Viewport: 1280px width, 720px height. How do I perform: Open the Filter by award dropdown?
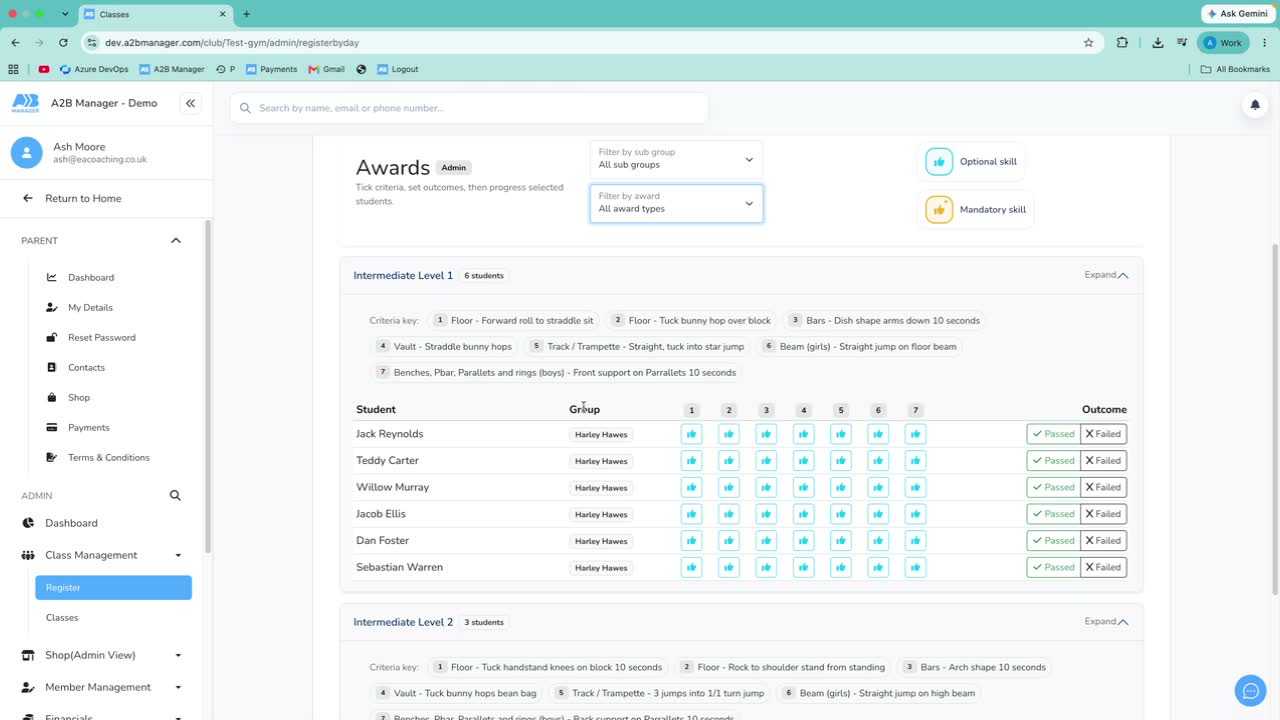[x=676, y=203]
